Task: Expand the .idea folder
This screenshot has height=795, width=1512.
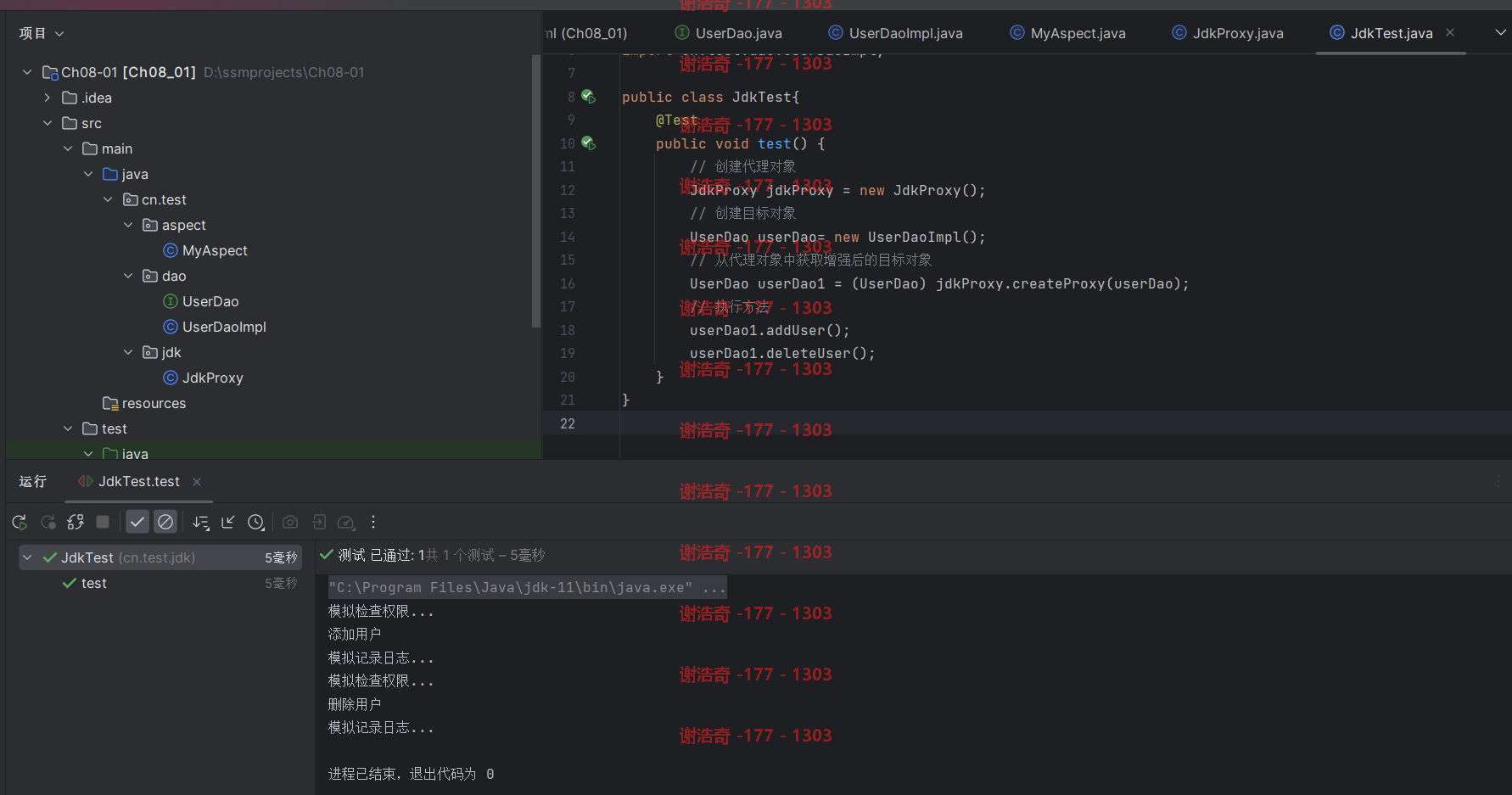Action: (48, 98)
